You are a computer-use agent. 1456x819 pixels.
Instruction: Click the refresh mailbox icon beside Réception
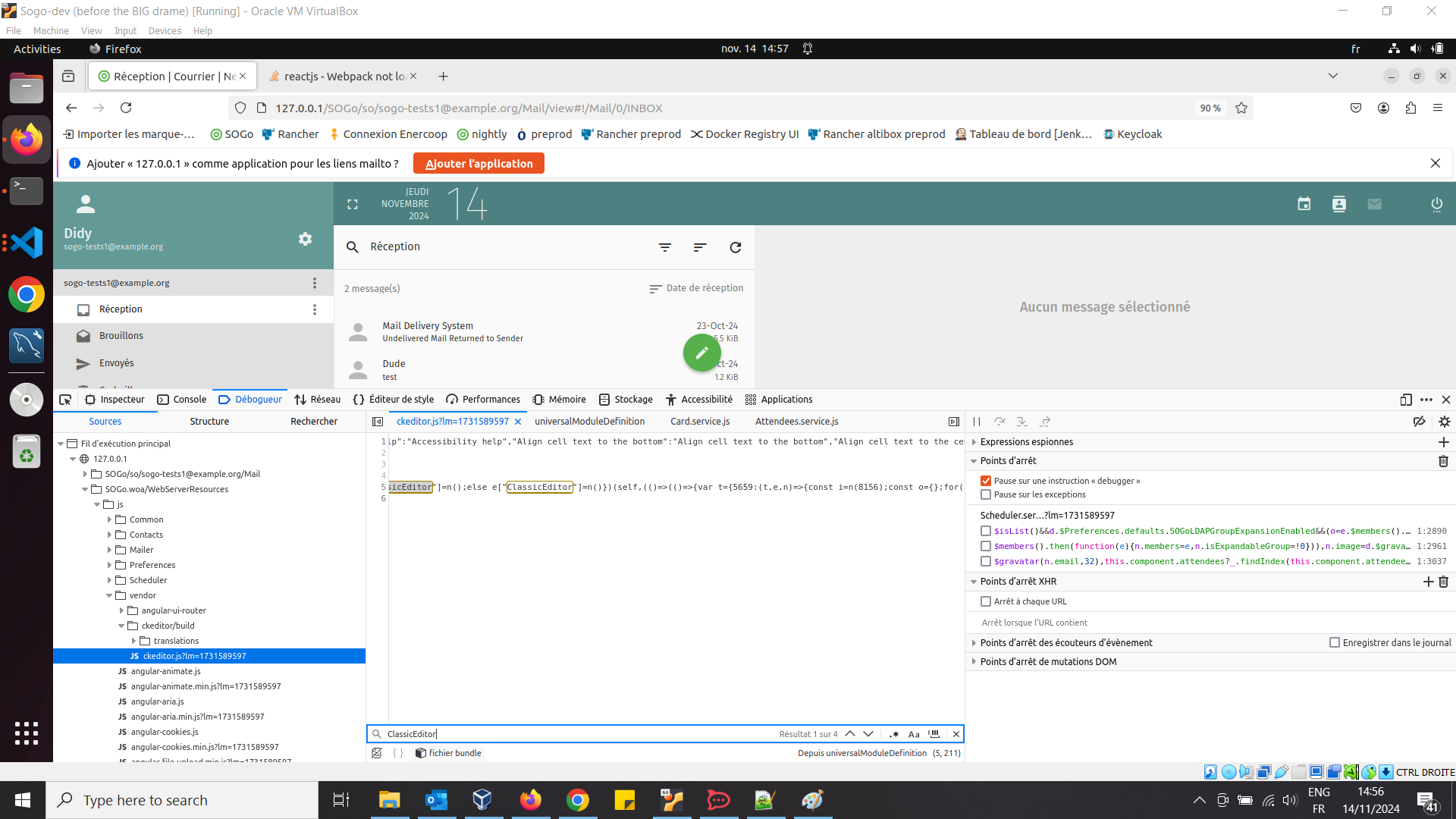point(735,247)
